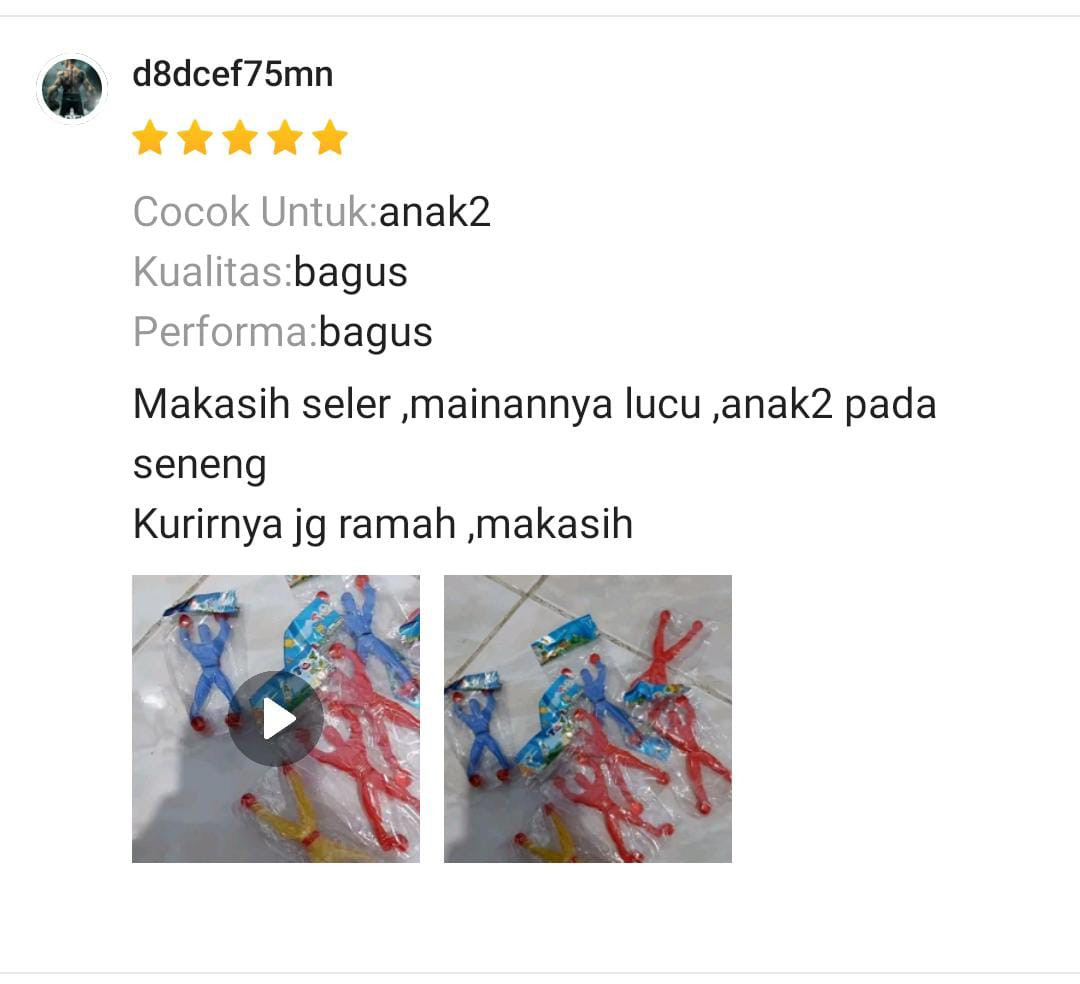The width and height of the screenshot is (1080, 984).
Task: Open the second review photo
Action: 588,718
